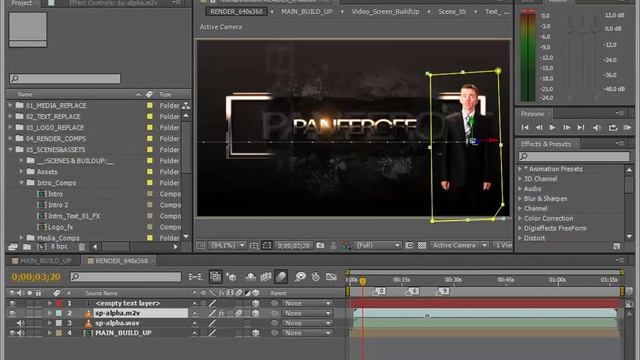The height and width of the screenshot is (360, 640).
Task: Click 8 bpc color depth button
Action: (59, 247)
